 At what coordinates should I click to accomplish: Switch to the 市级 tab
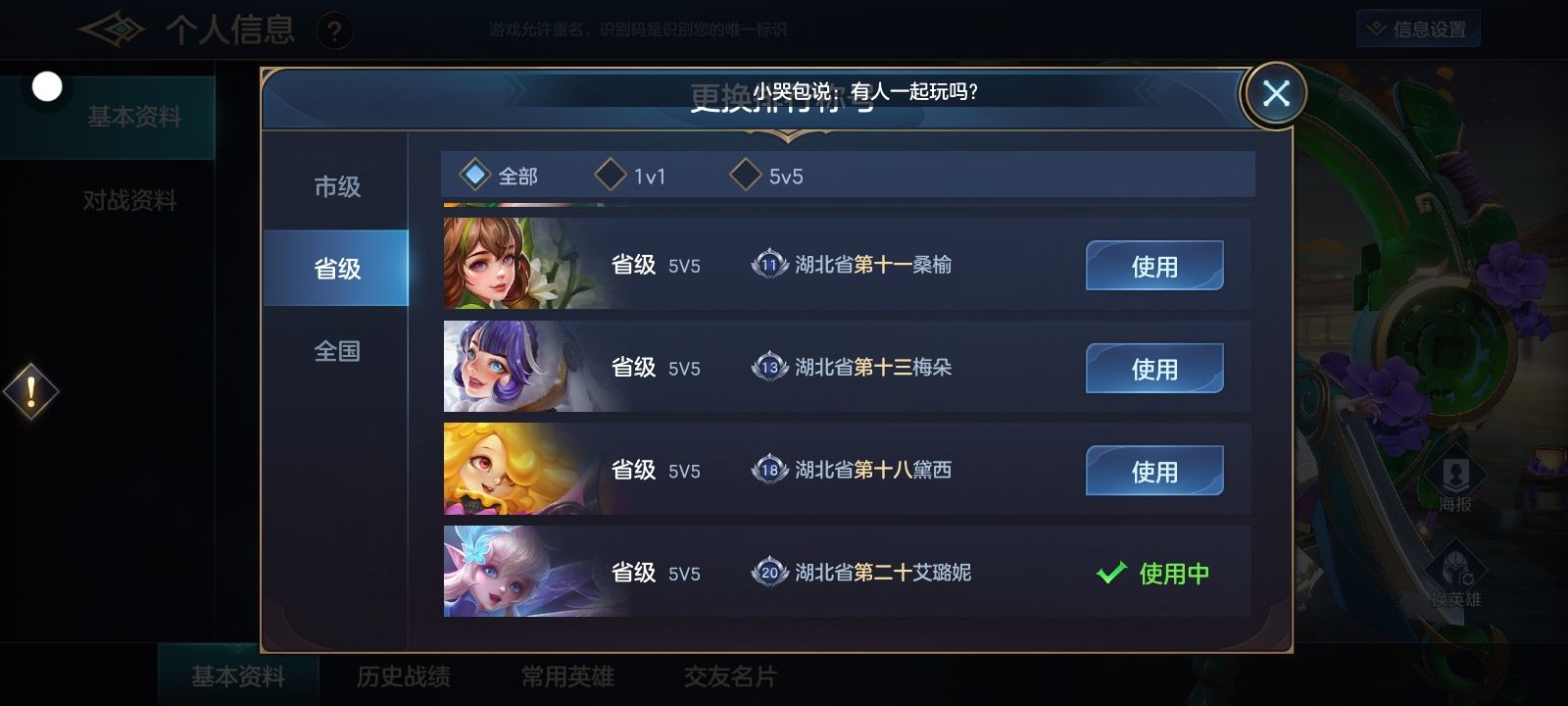(x=336, y=186)
